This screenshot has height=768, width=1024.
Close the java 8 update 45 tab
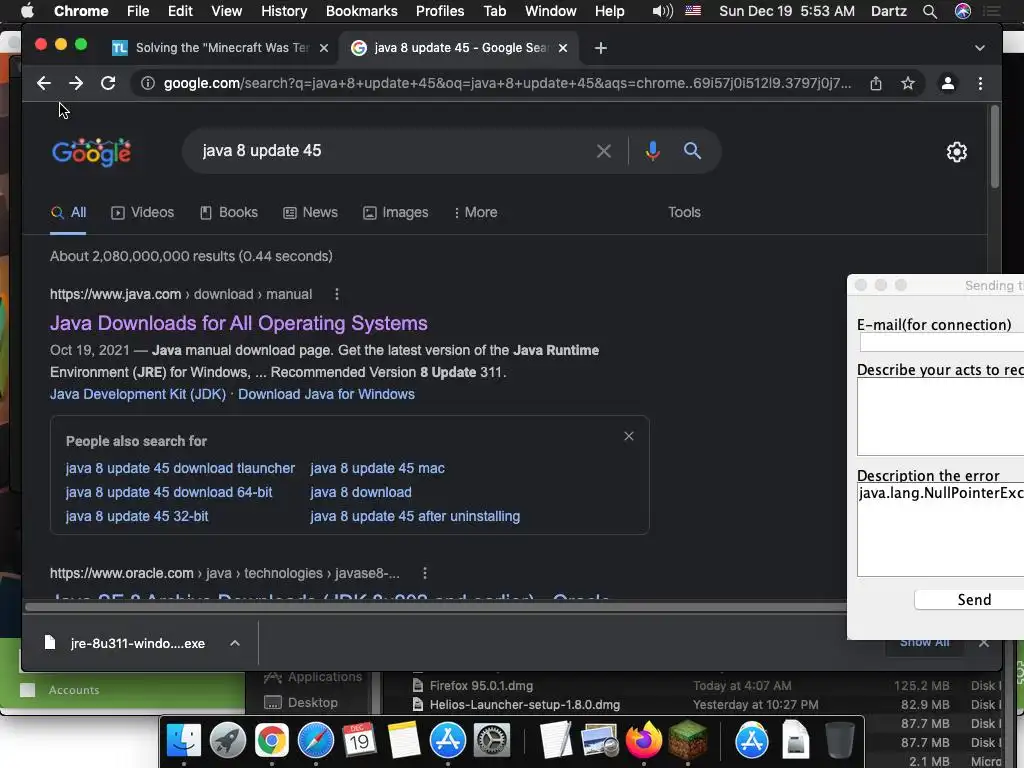(x=563, y=48)
